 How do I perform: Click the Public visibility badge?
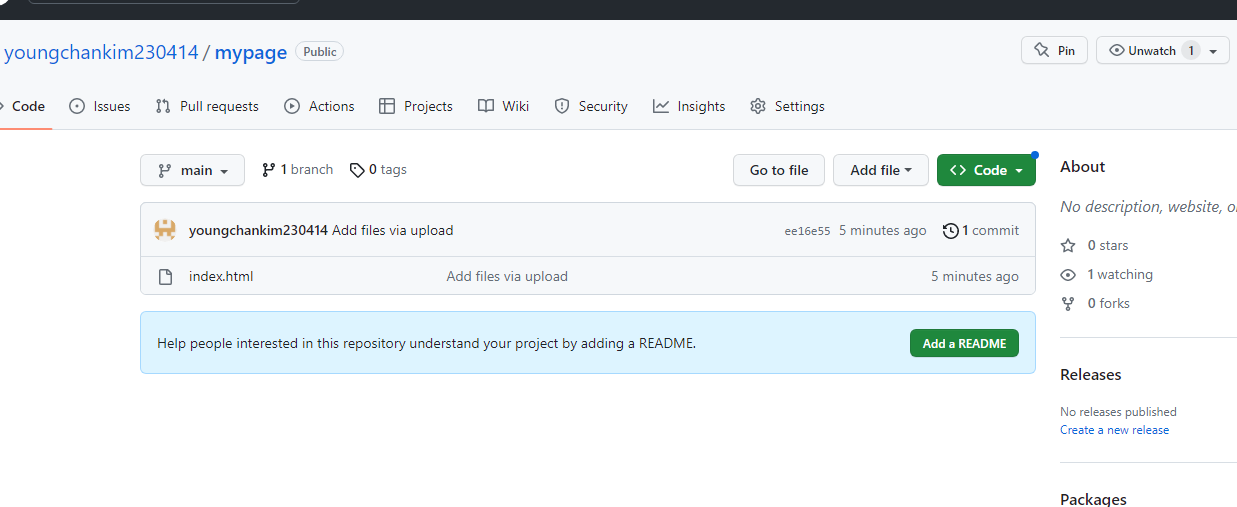(x=319, y=51)
